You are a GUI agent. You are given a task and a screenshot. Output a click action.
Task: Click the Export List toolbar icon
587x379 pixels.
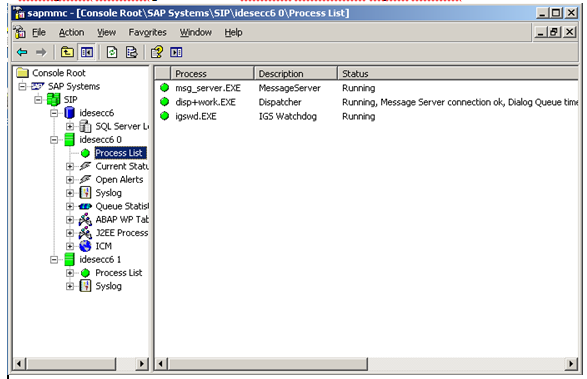point(131,52)
